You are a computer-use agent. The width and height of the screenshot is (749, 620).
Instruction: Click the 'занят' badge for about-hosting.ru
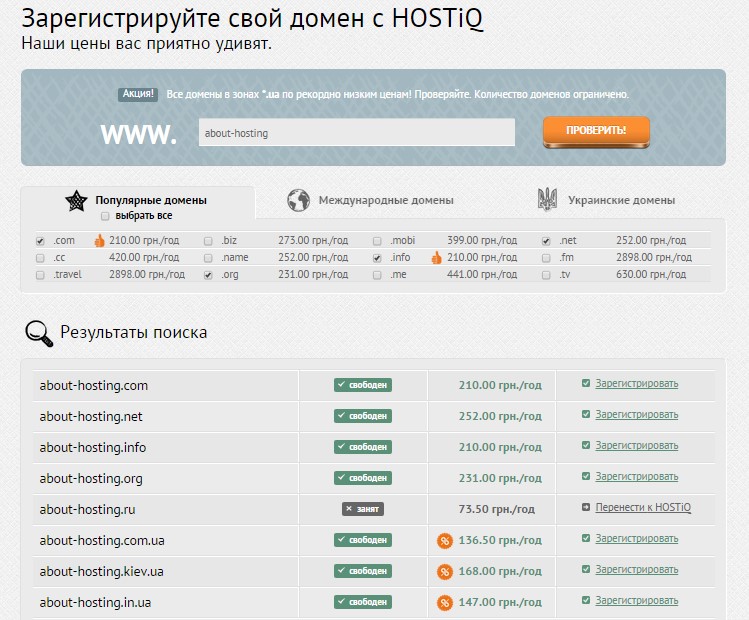(x=363, y=509)
